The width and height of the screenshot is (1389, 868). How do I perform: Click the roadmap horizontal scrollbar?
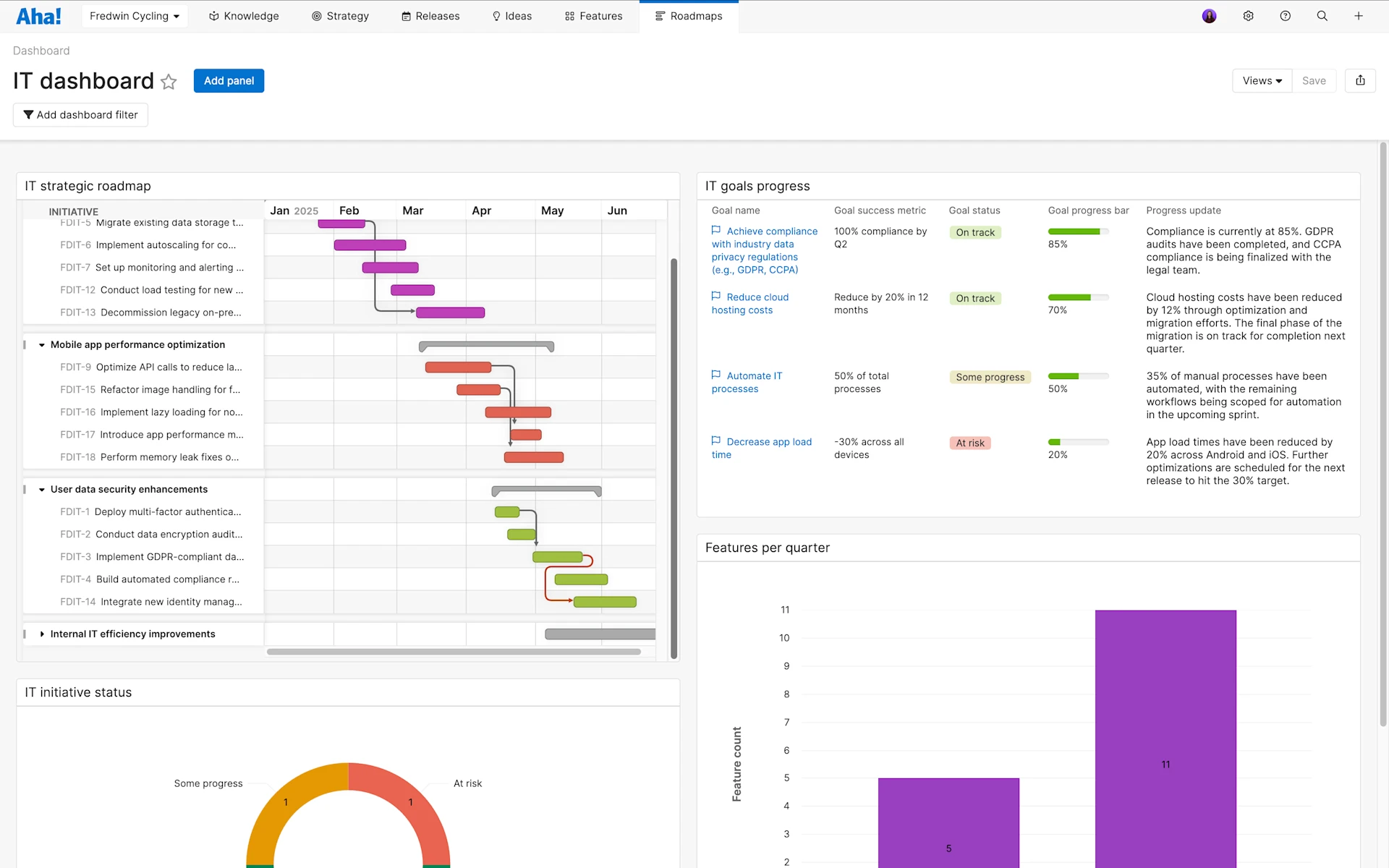pos(454,652)
